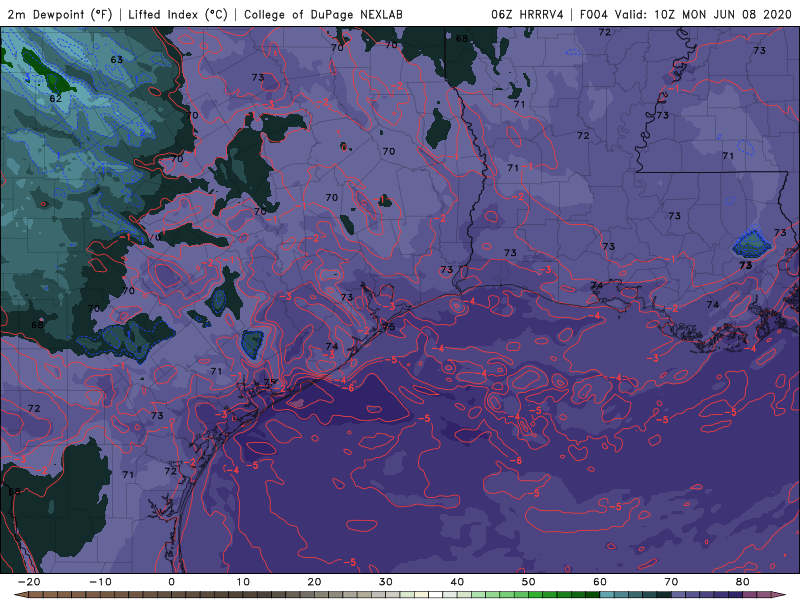Click the 'College of DuPage NEXLAB' label
This screenshot has height=600, width=800.
(x=323, y=15)
